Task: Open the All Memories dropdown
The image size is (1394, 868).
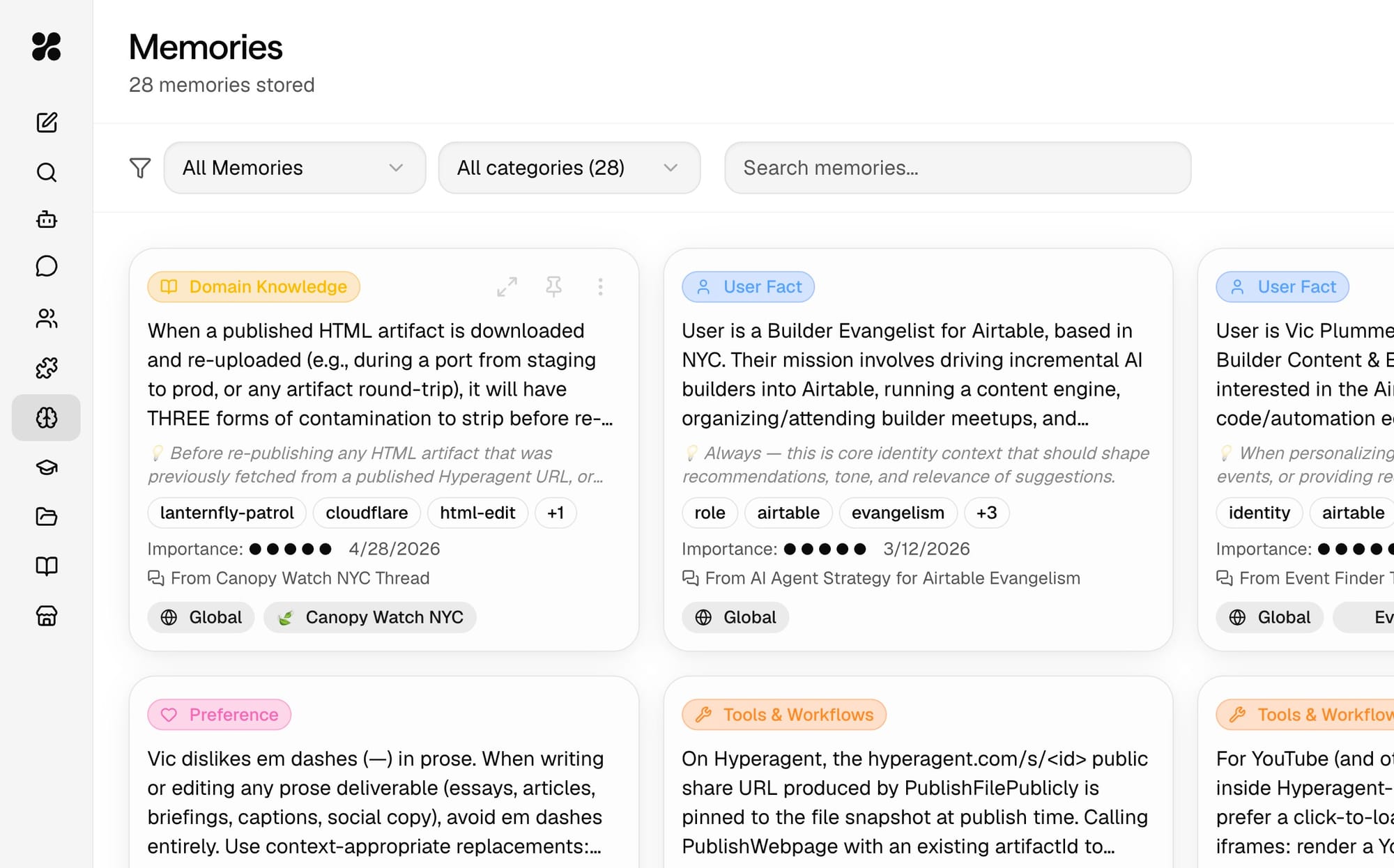Action: click(295, 168)
